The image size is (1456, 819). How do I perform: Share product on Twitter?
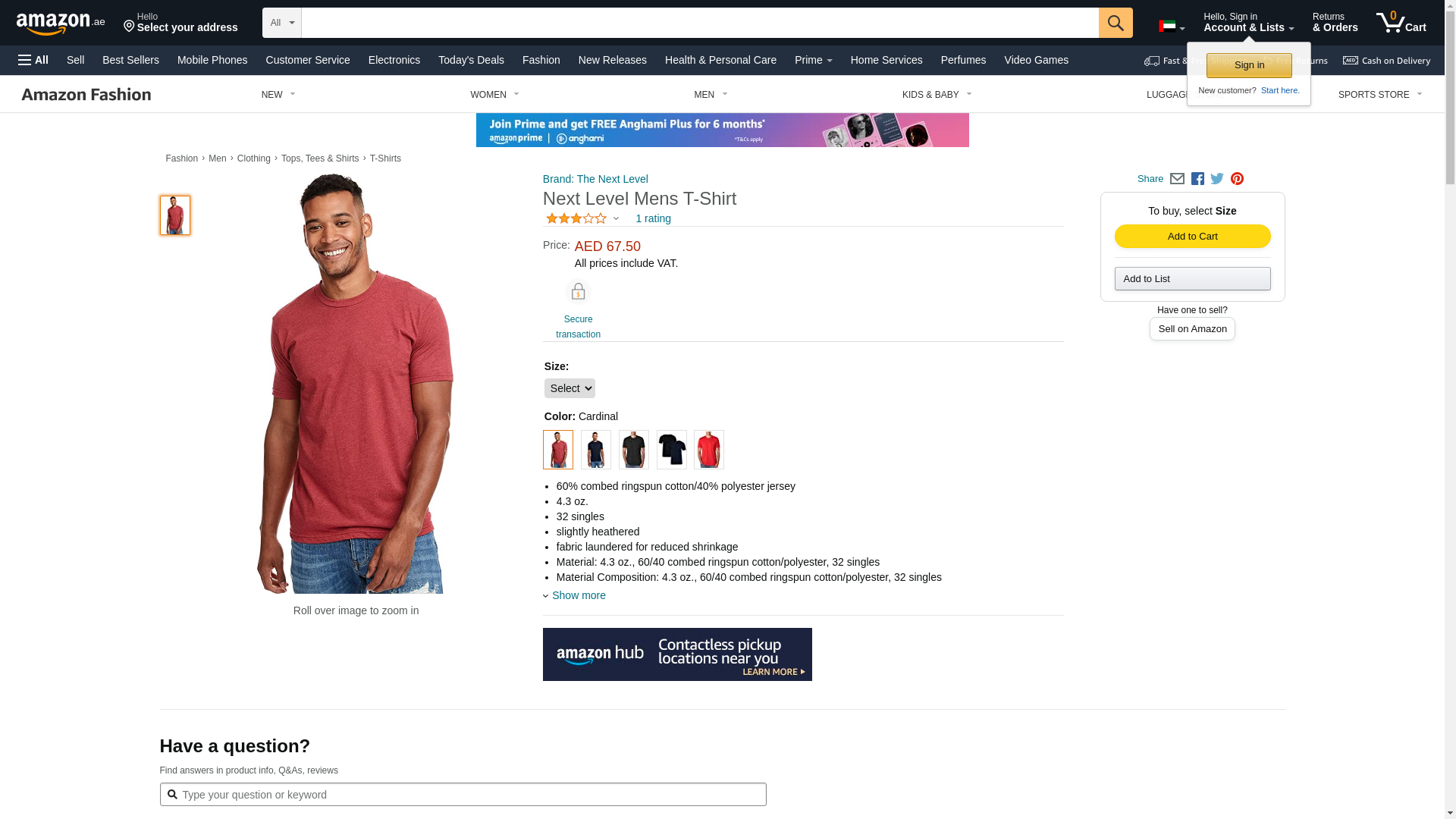coord(1217,179)
